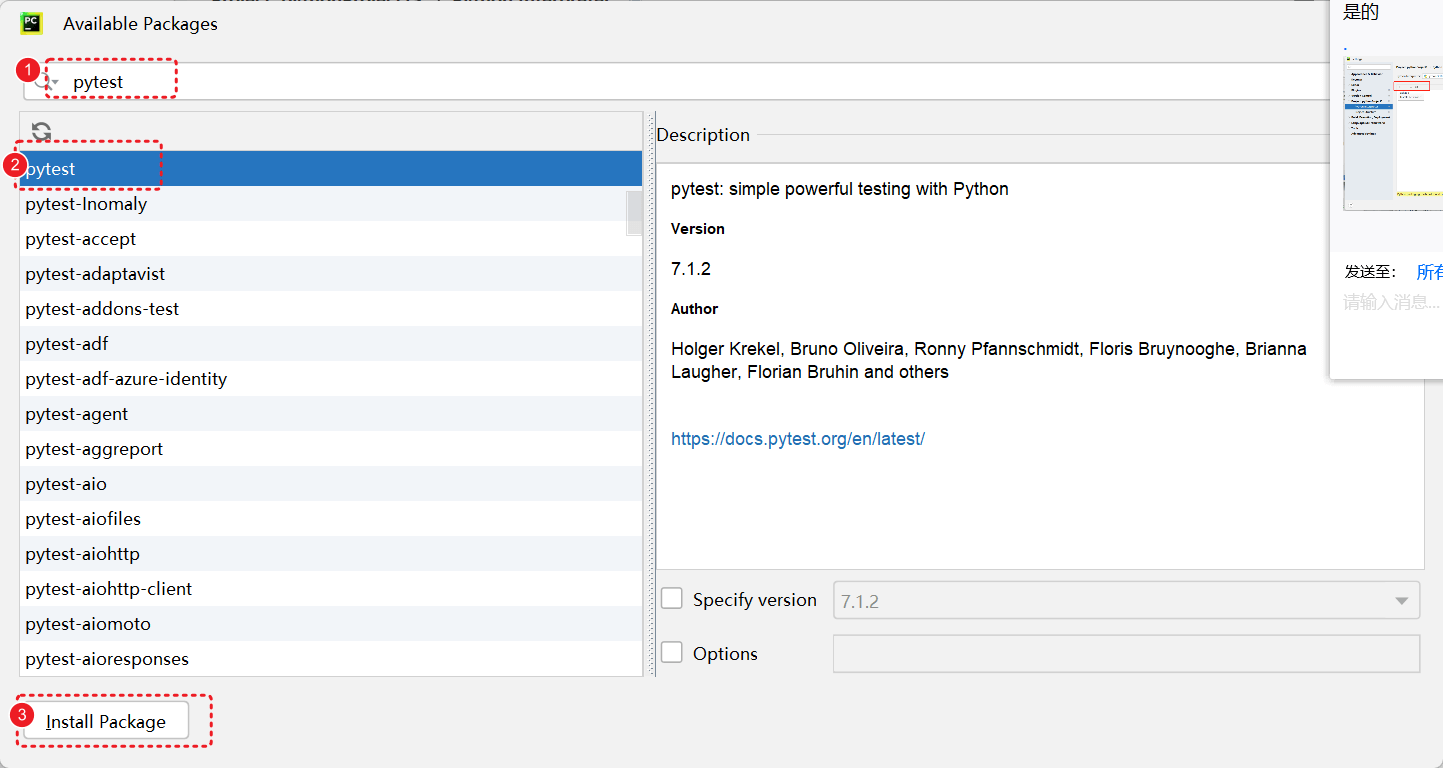The image size is (1443, 768).
Task: Click the chat window image thumbnail
Action: coord(1393,133)
